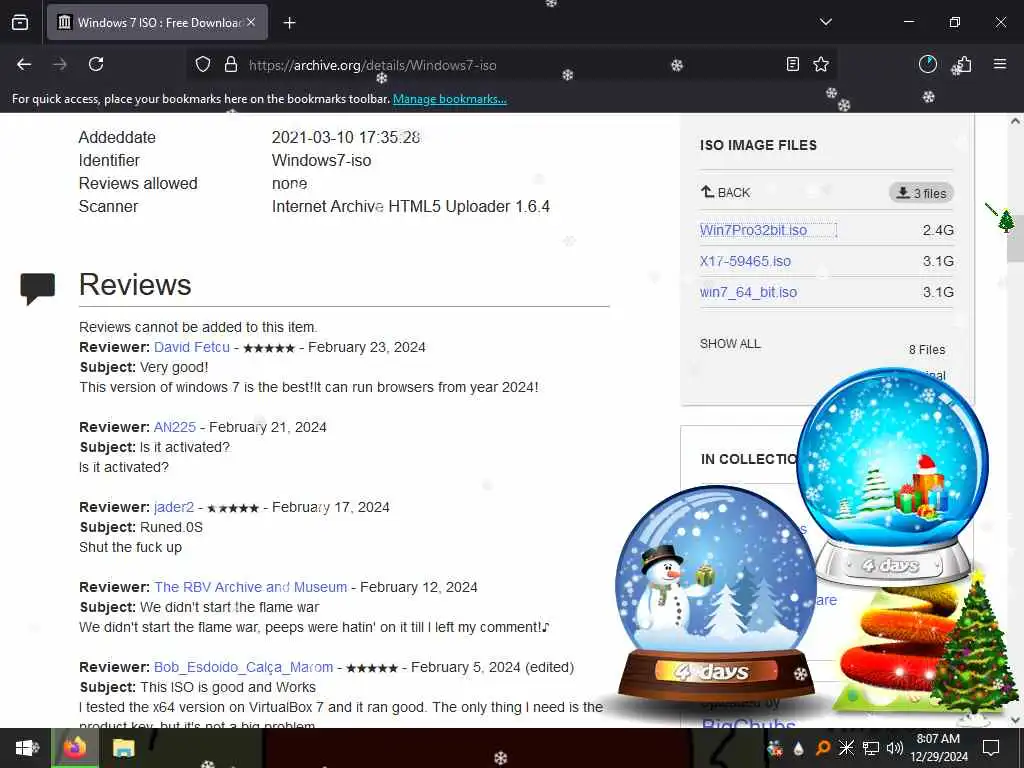Open File Explorer from the taskbar
The height and width of the screenshot is (768, 1024).
[x=123, y=748]
